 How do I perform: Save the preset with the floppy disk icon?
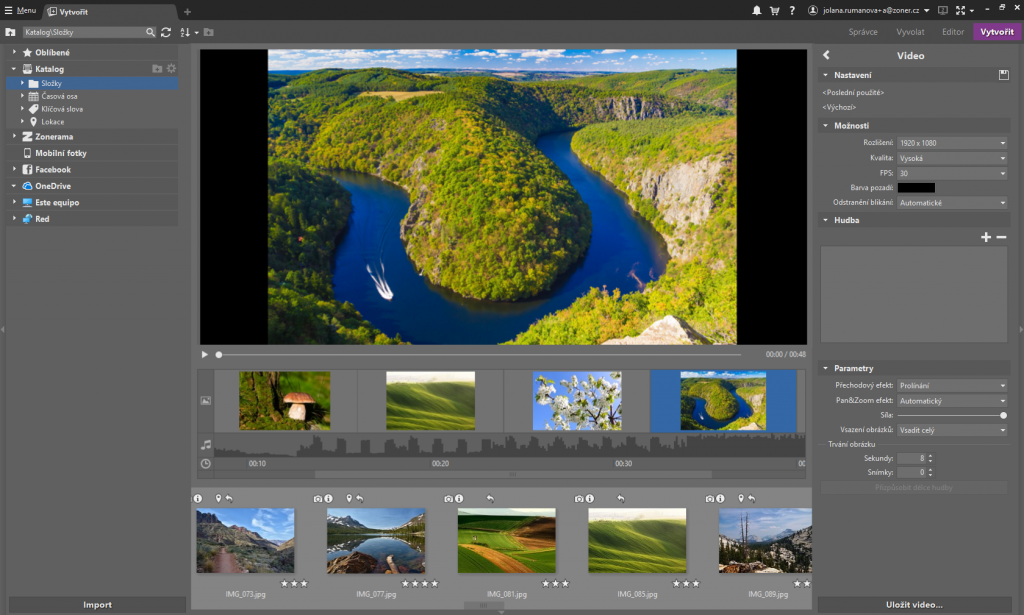tap(1003, 75)
